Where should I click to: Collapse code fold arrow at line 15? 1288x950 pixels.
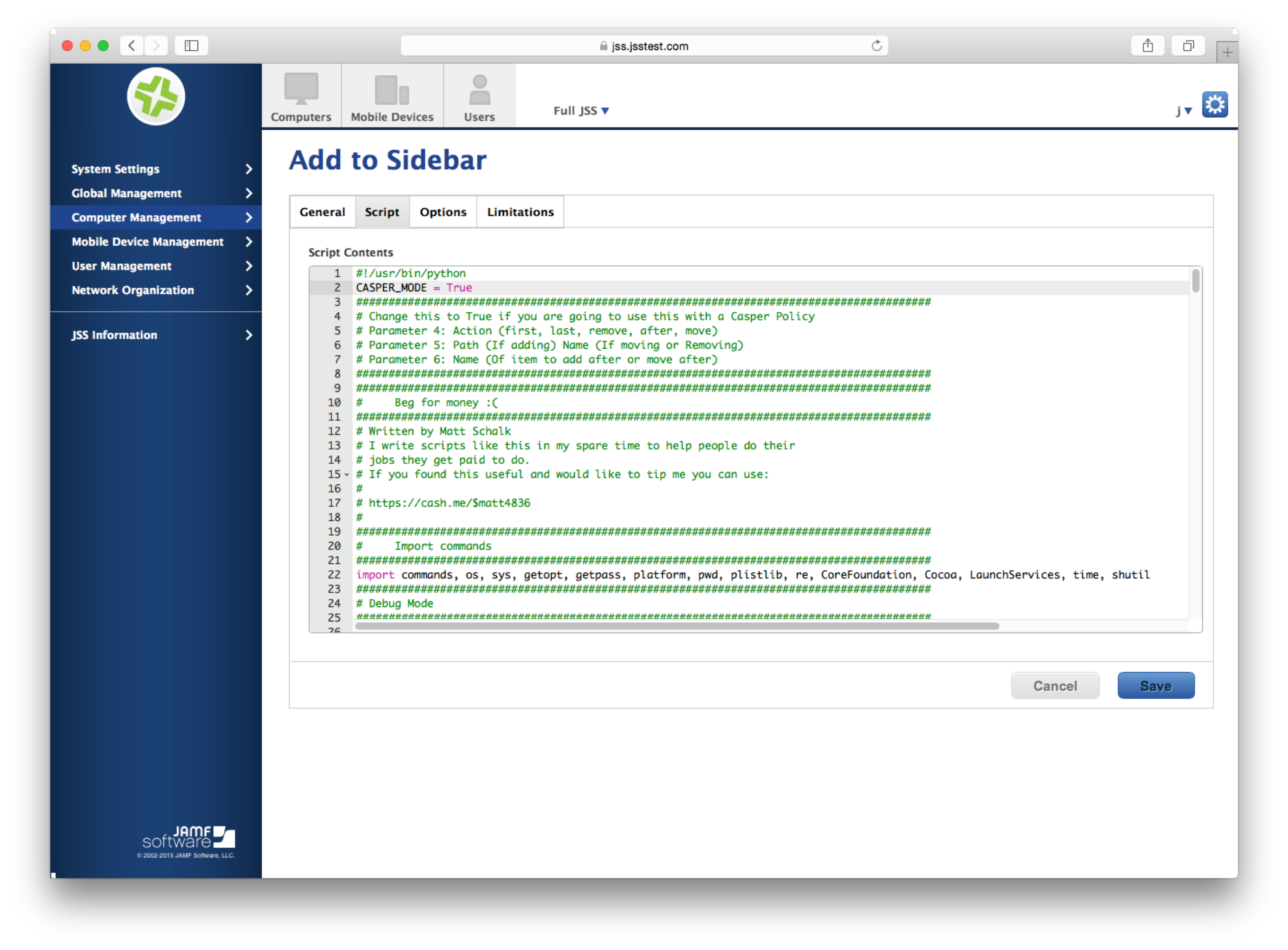[x=347, y=475]
